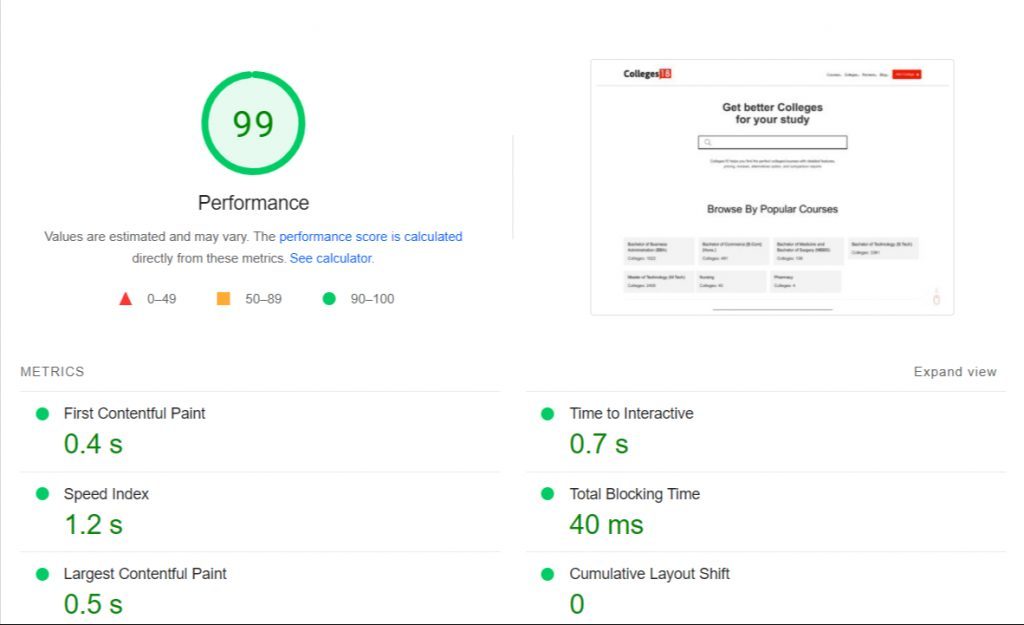This screenshot has height=625, width=1024.
Task: Expand the Total Blocking Time metric row
Action: click(765, 512)
